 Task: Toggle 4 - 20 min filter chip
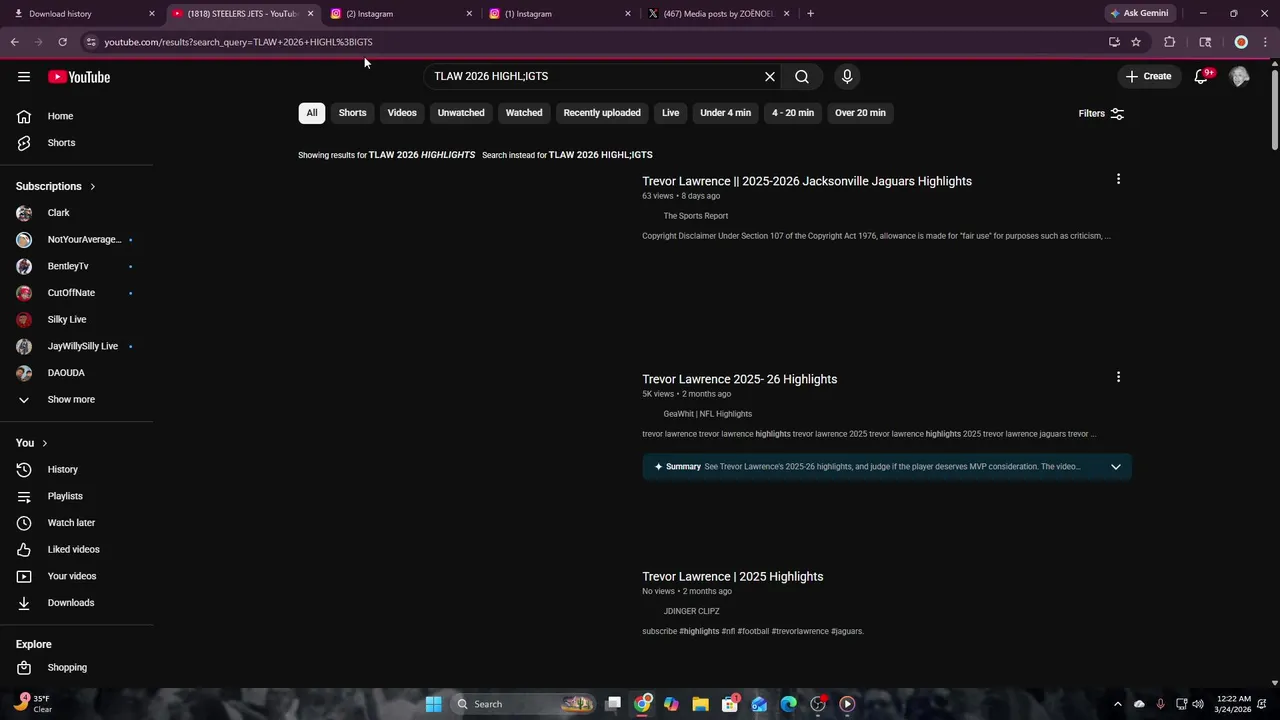click(x=793, y=113)
